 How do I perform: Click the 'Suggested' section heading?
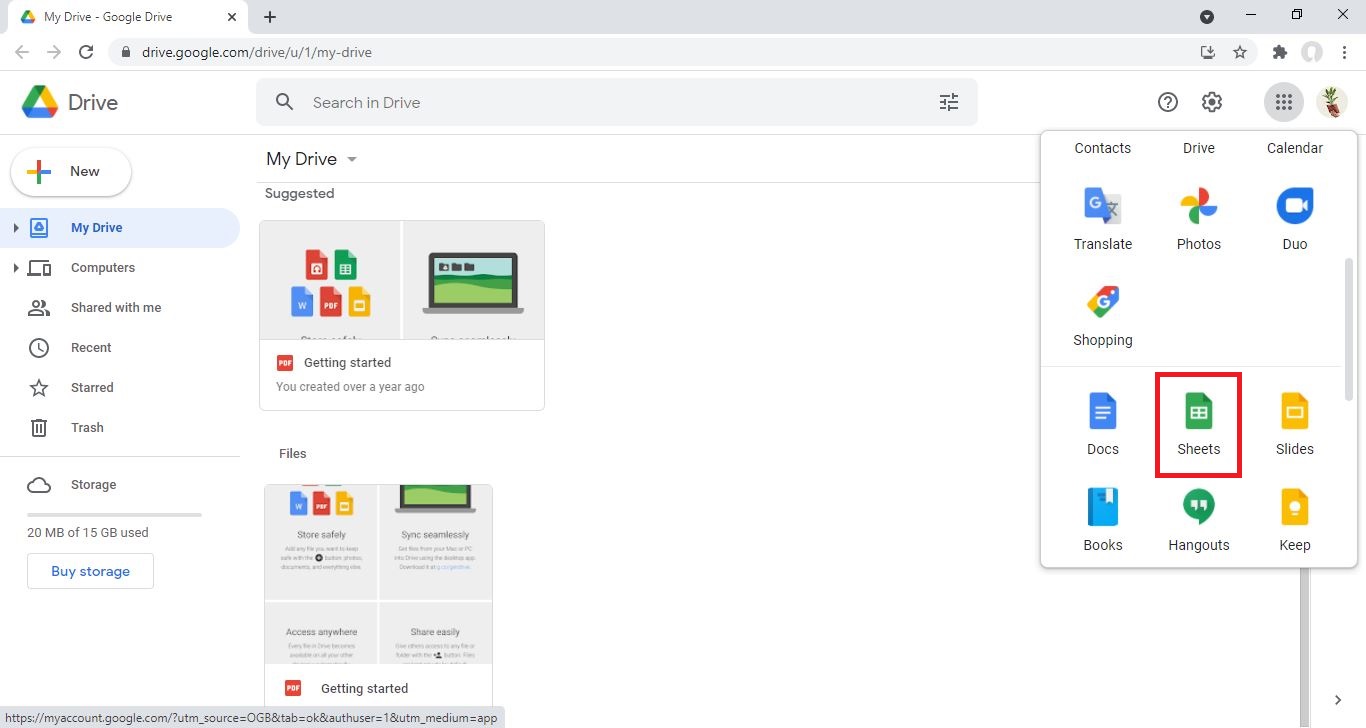click(300, 194)
